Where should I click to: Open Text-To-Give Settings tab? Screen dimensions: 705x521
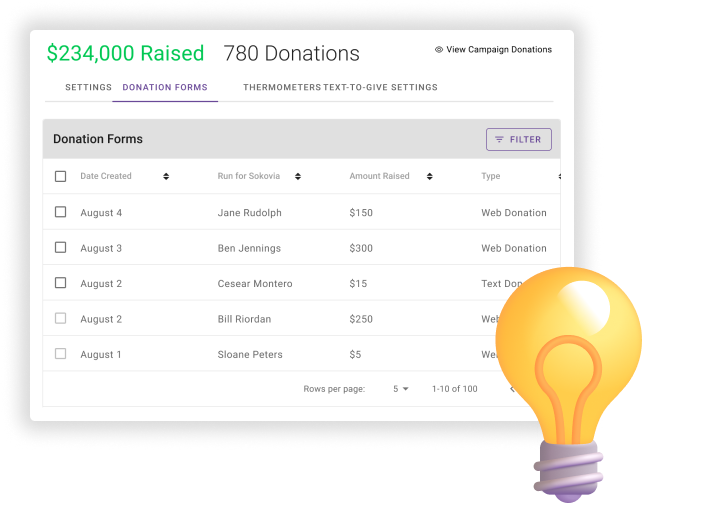point(380,87)
